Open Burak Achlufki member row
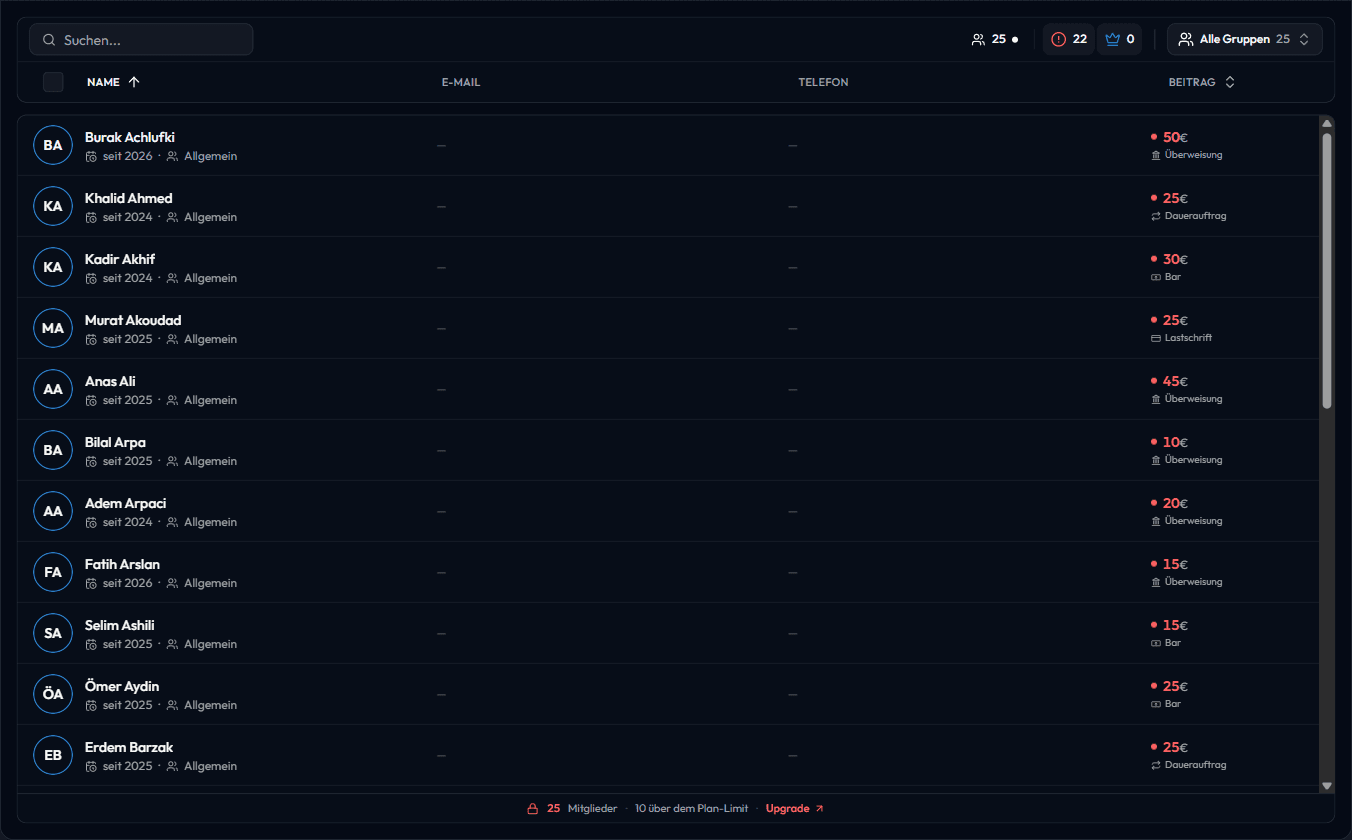 click(668, 145)
